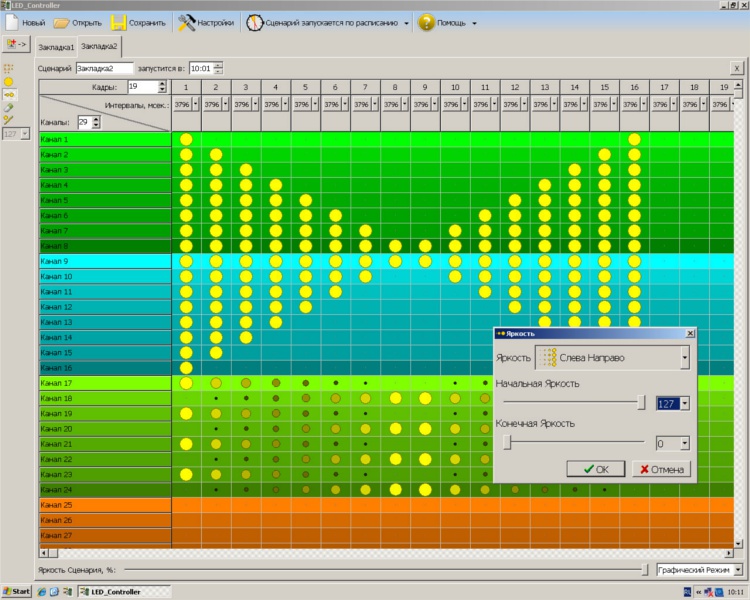This screenshot has height=600, width=750.
Task: Open the Помощь help question-mark icon
Action: click(426, 22)
